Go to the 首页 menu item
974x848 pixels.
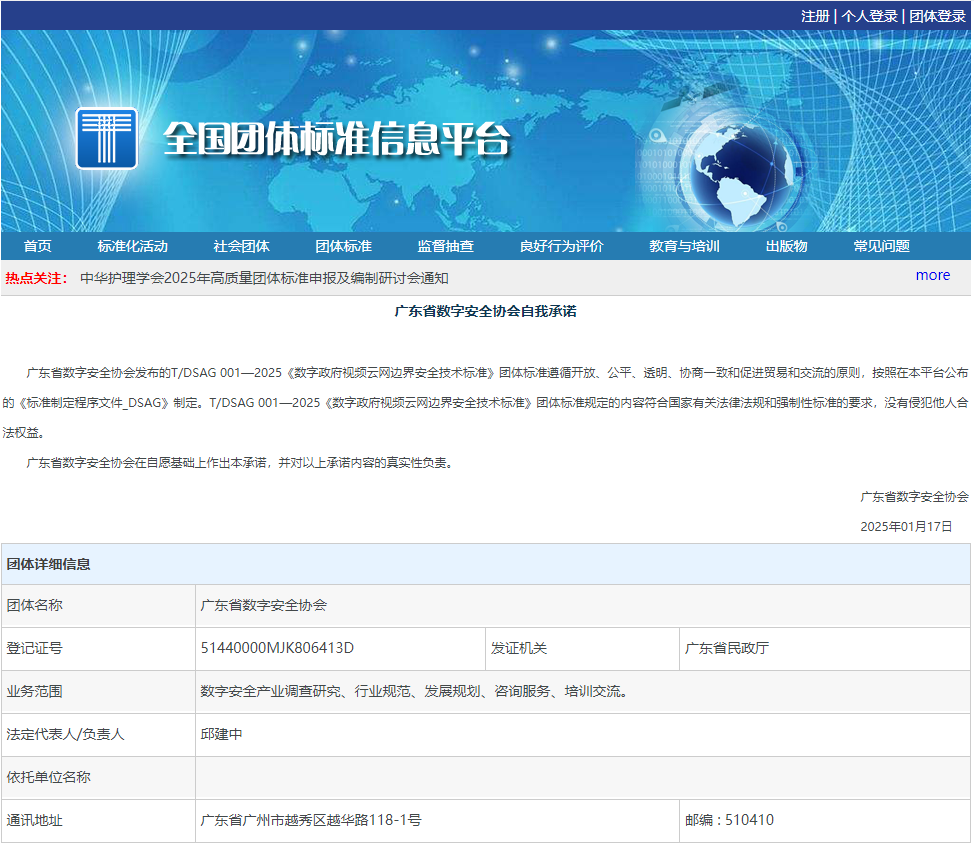click(x=38, y=246)
